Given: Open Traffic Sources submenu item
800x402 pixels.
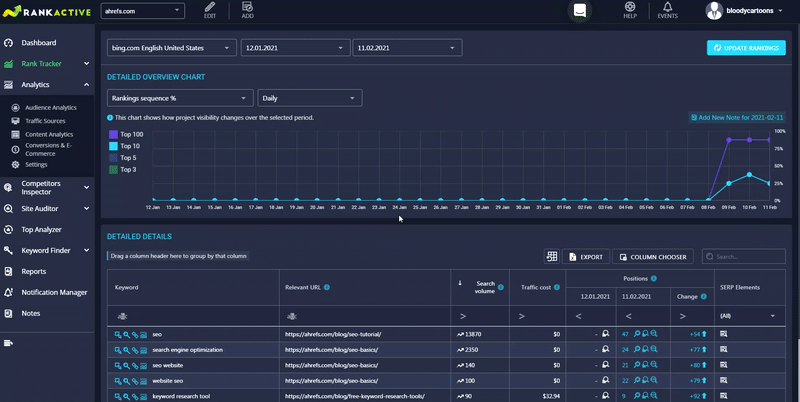Looking at the screenshot, I should [x=45, y=121].
